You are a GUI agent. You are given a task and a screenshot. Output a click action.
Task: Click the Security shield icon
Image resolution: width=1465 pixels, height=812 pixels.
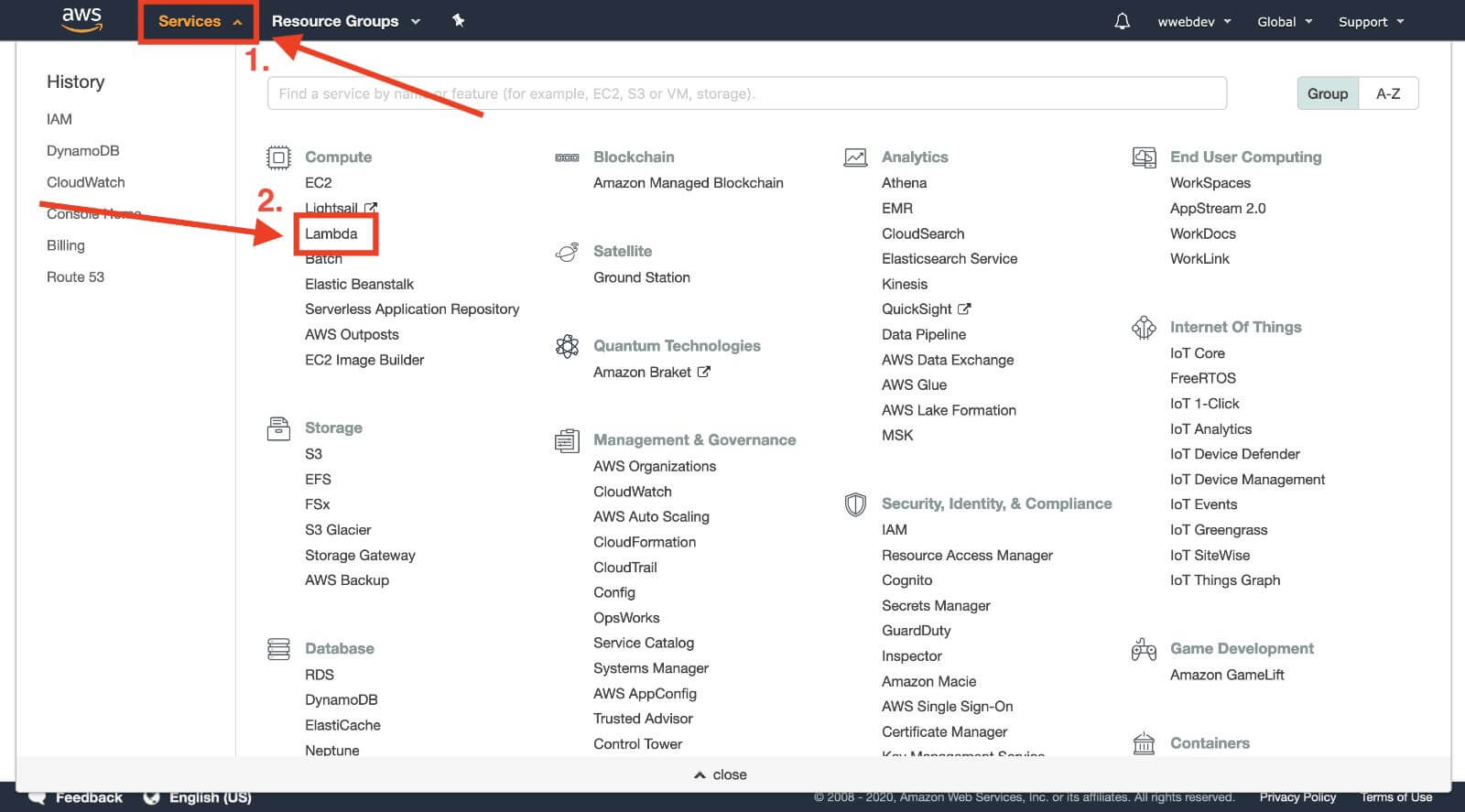pos(855,504)
